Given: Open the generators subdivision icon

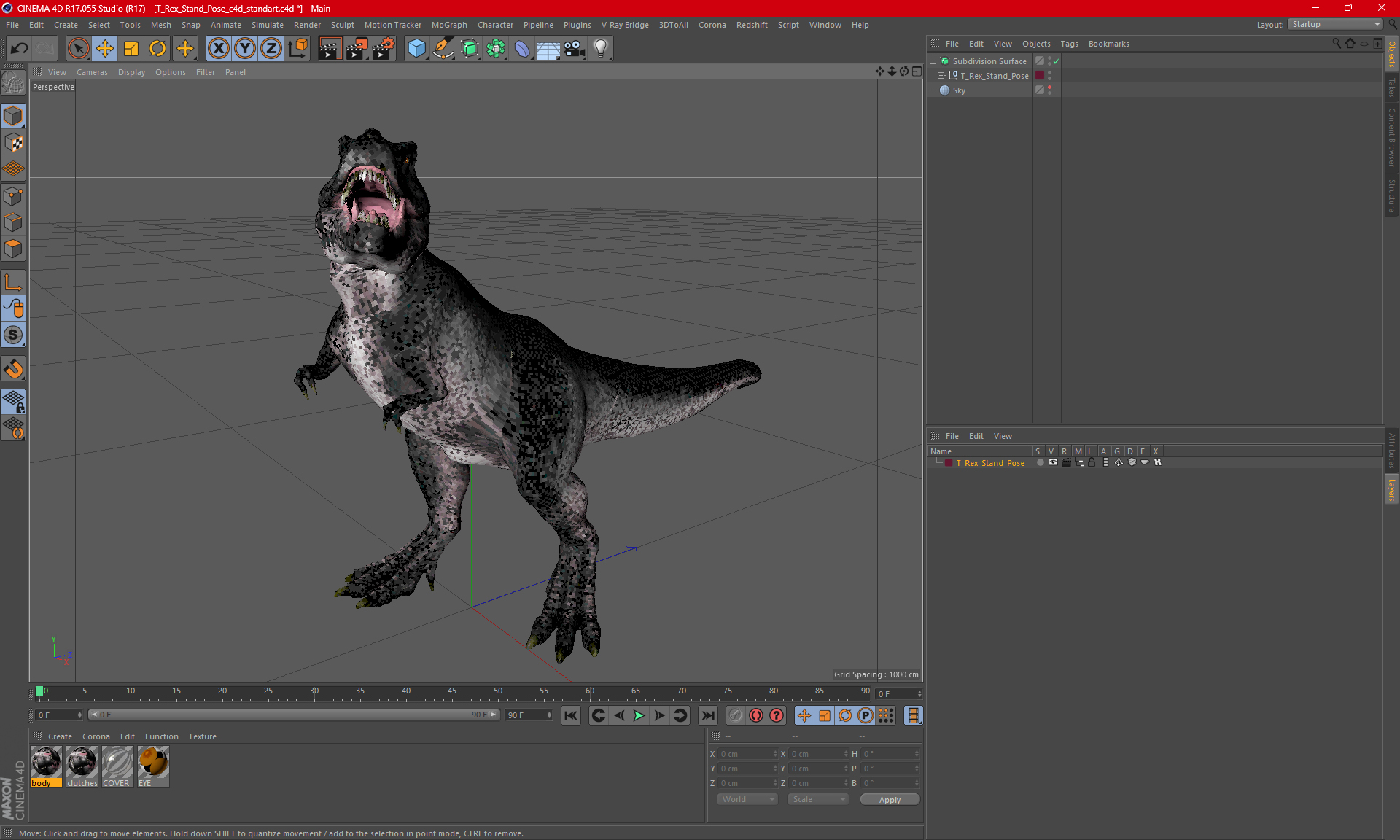Looking at the screenshot, I should tap(470, 48).
